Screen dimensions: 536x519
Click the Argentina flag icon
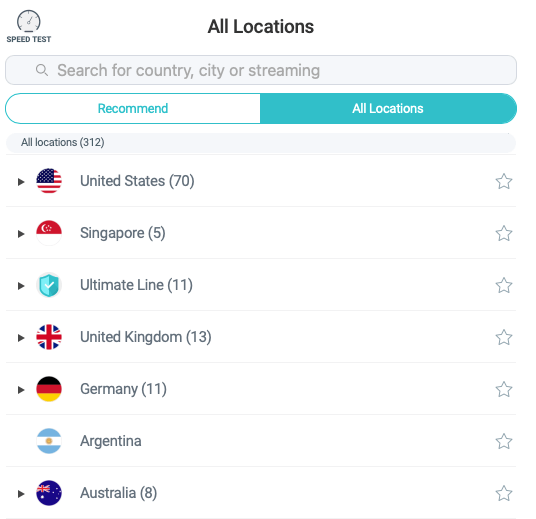(x=49, y=441)
